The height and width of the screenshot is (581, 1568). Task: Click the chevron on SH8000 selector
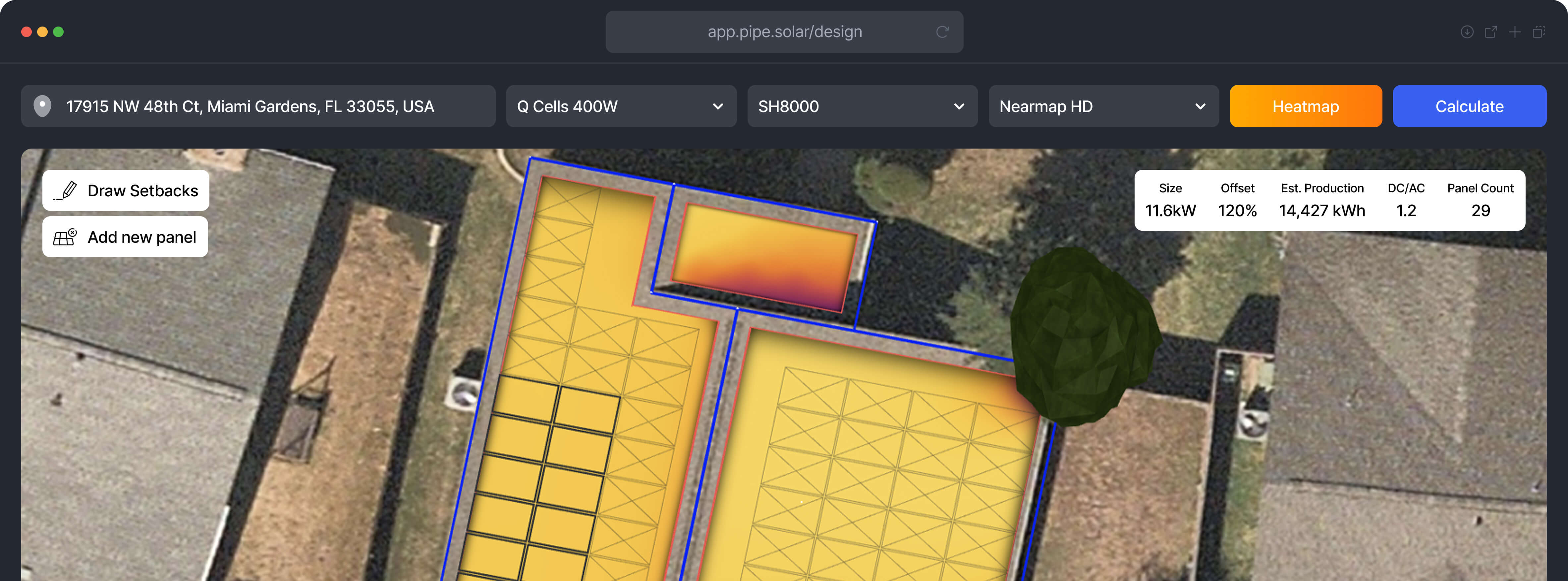pyautogui.click(x=959, y=106)
